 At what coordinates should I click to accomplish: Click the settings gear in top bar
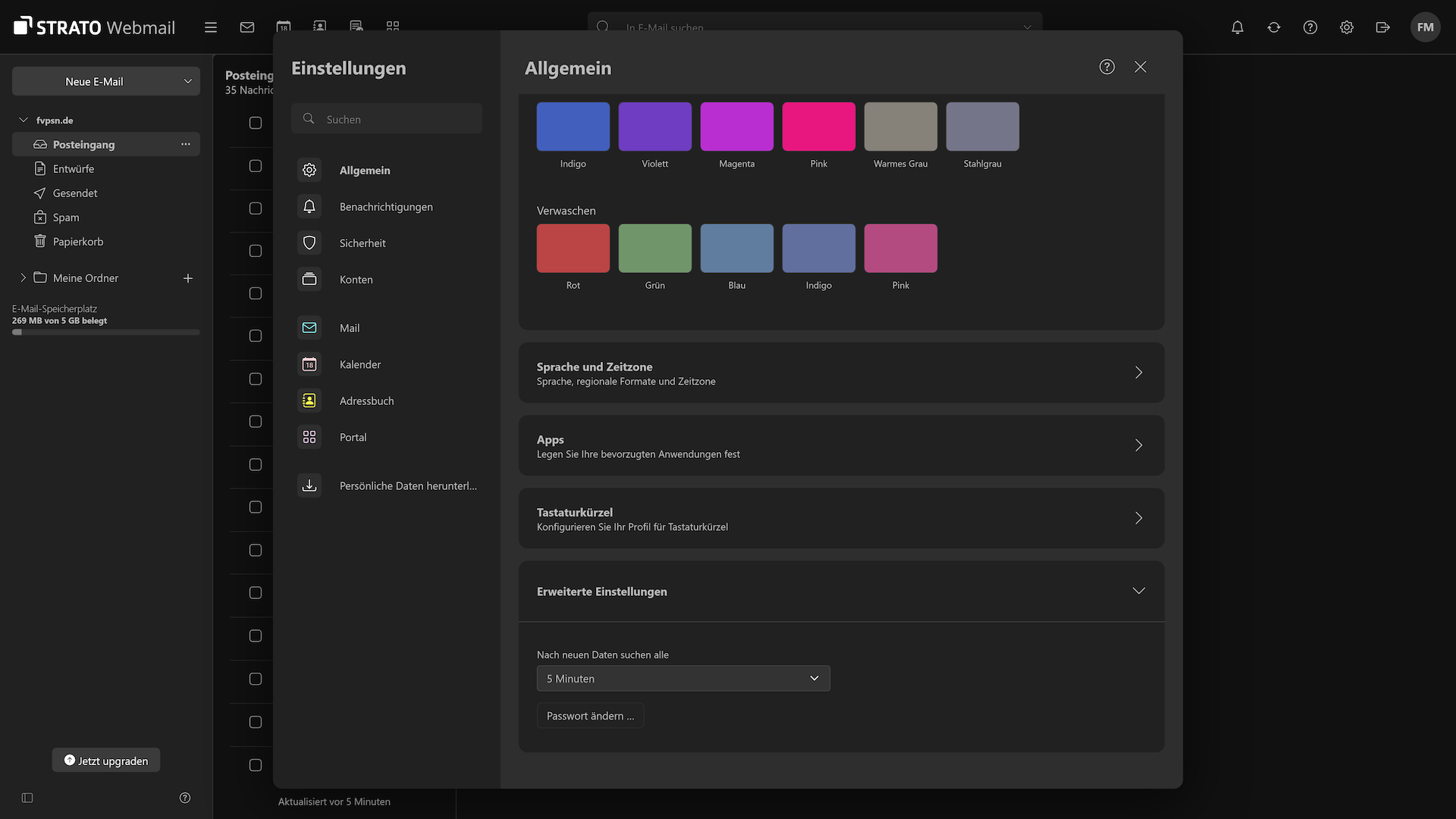click(1347, 27)
